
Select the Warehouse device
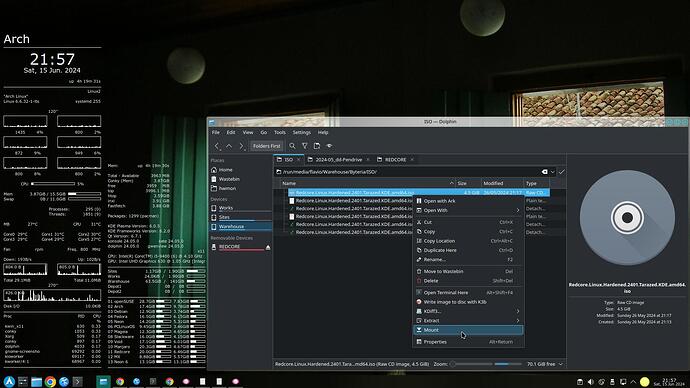point(241,227)
